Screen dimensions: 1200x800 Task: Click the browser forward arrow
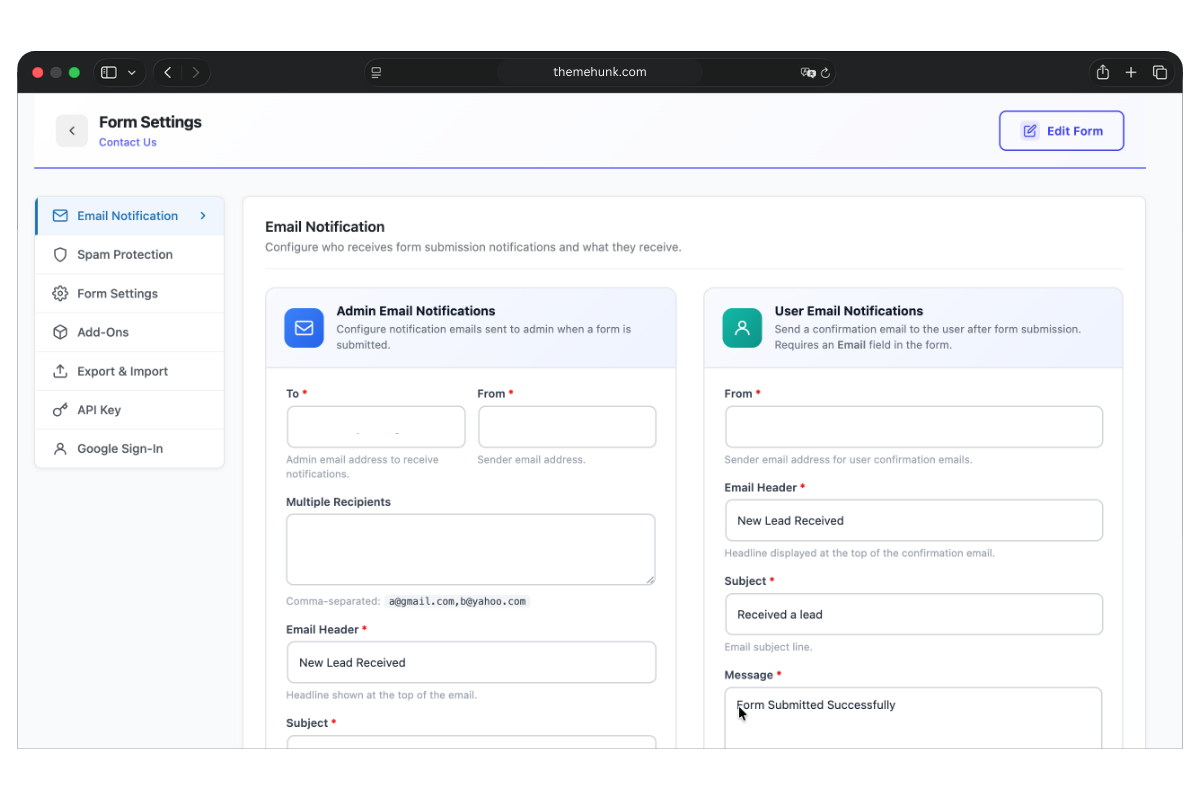point(195,73)
